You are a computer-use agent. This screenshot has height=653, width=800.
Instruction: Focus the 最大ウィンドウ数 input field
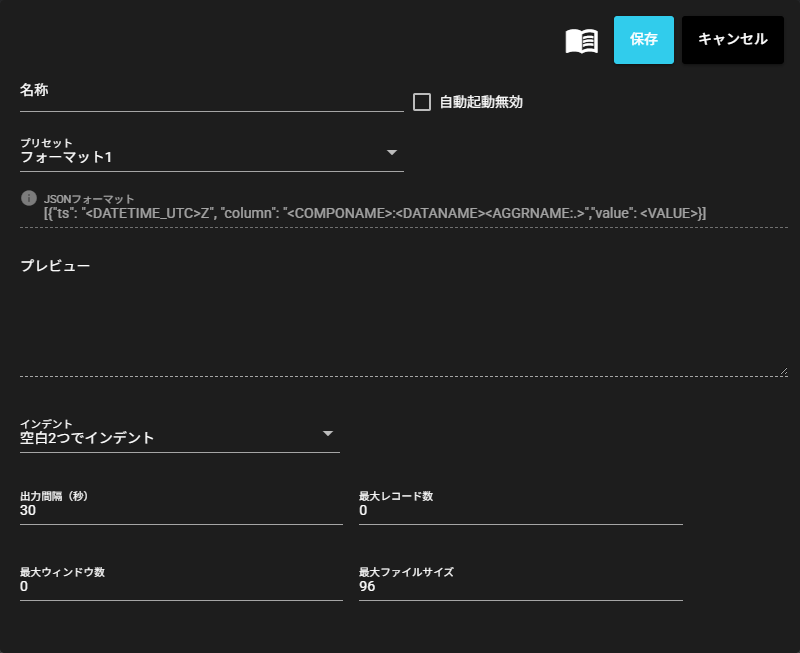181,587
